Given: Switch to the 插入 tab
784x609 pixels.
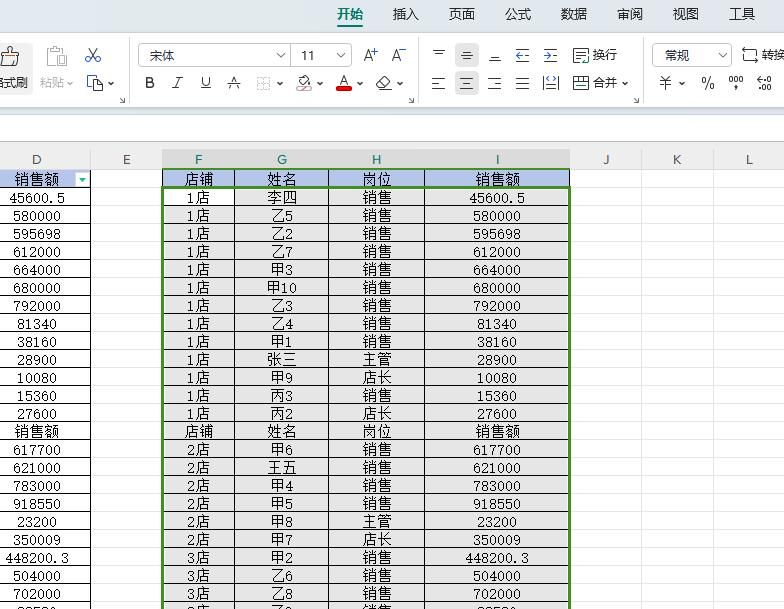Looking at the screenshot, I should (x=406, y=14).
